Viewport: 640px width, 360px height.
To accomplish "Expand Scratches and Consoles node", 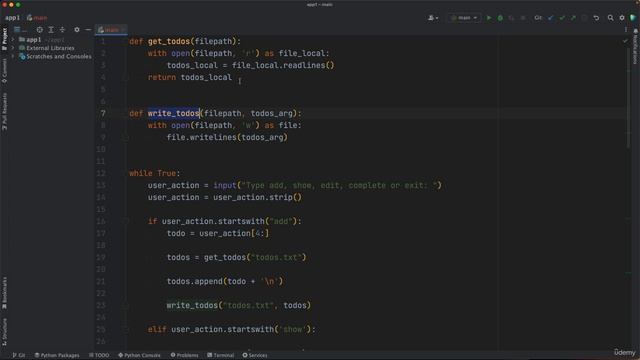I will 13,56.
